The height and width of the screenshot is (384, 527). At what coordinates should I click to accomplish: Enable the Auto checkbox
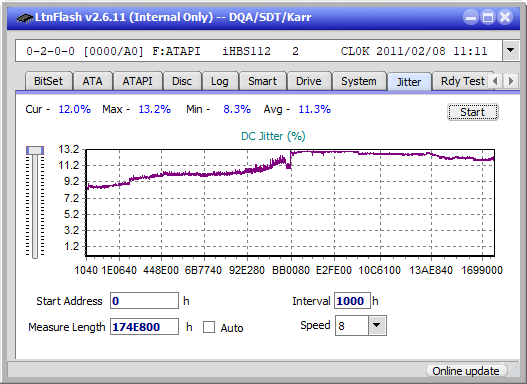(209, 327)
